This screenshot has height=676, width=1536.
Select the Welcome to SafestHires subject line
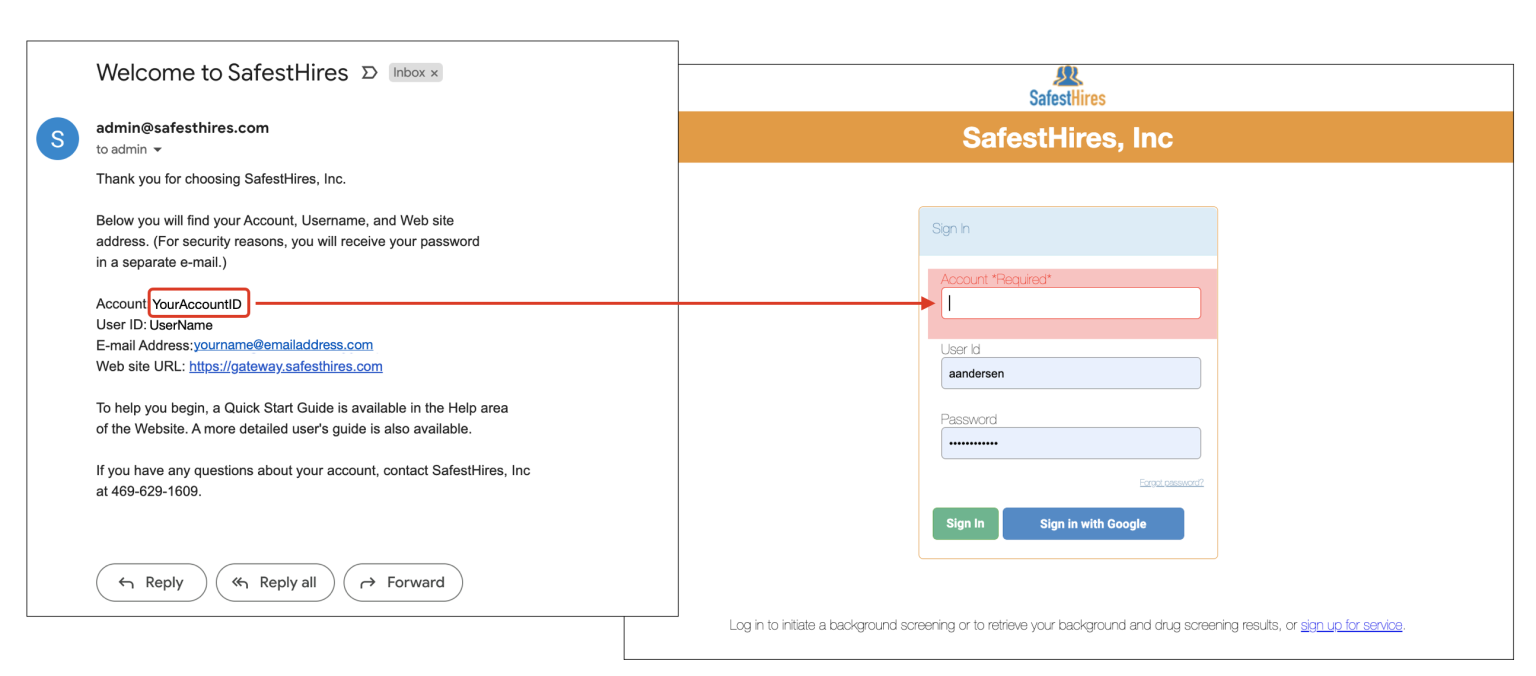click(222, 72)
